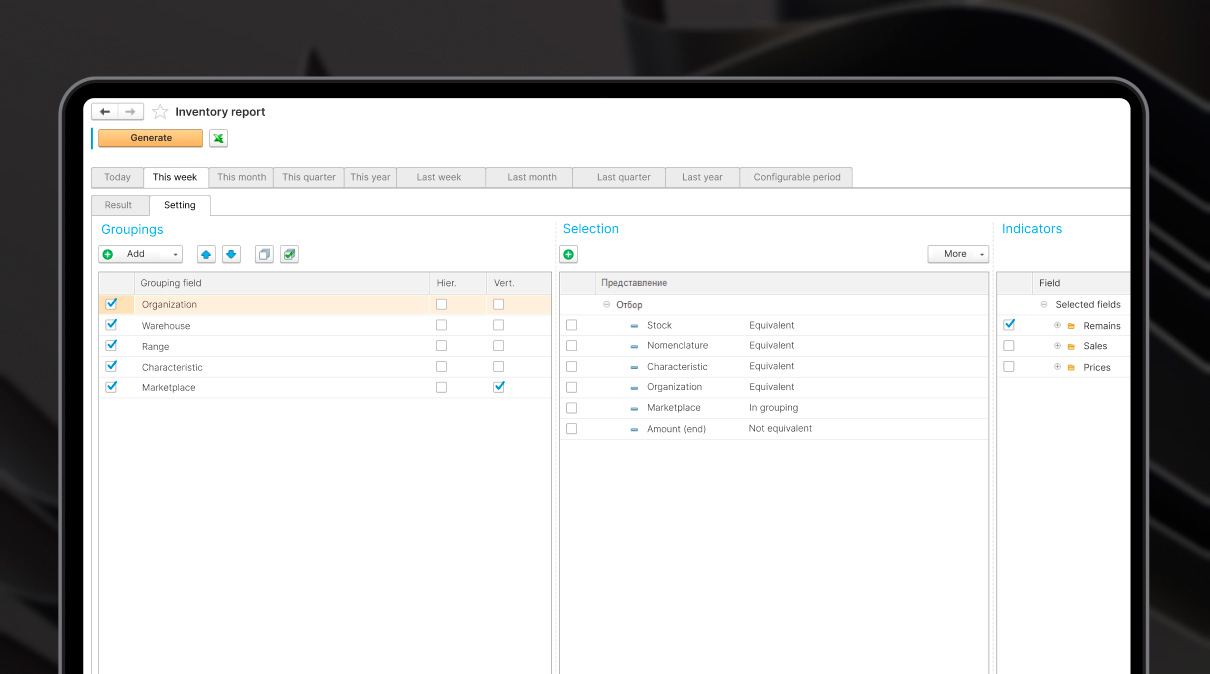
Task: Click the Prices folder icon
Action: coord(1071,367)
